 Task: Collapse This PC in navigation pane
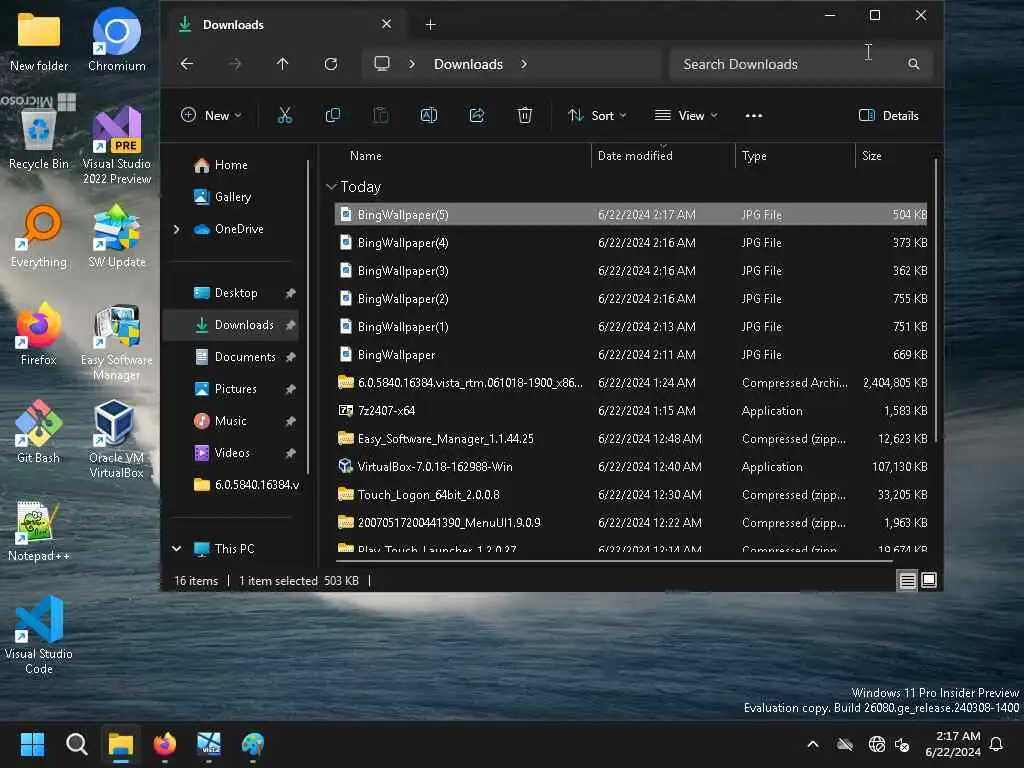pos(176,549)
